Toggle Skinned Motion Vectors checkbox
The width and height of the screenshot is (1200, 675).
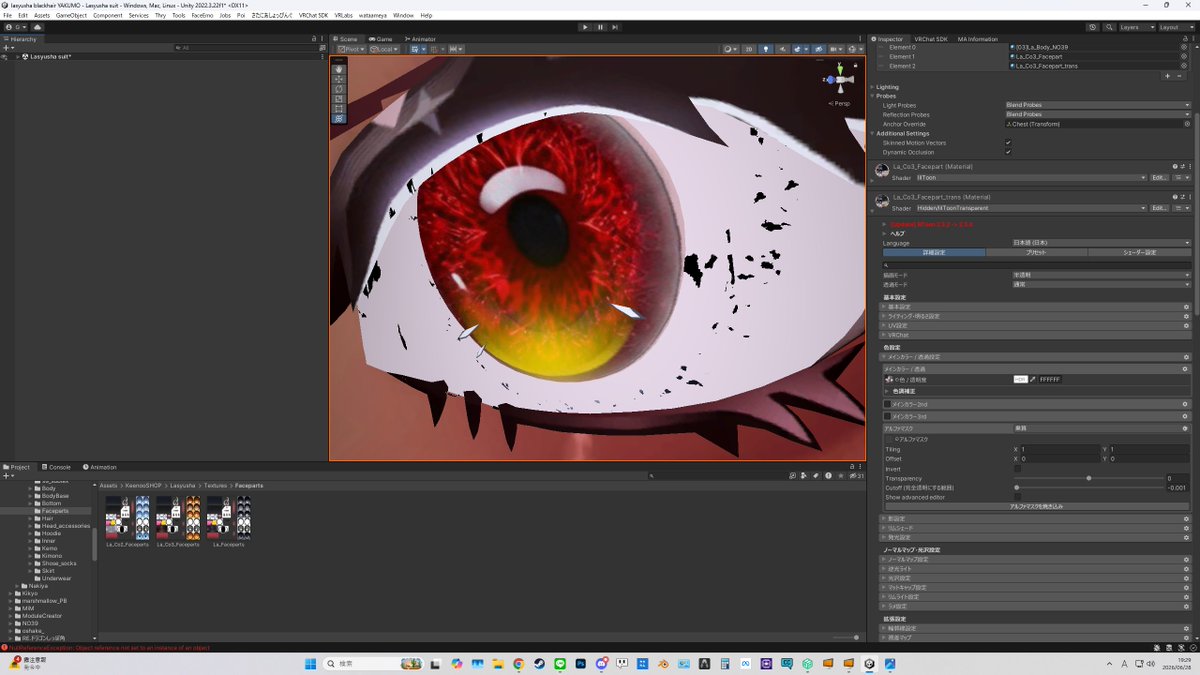[1008, 143]
